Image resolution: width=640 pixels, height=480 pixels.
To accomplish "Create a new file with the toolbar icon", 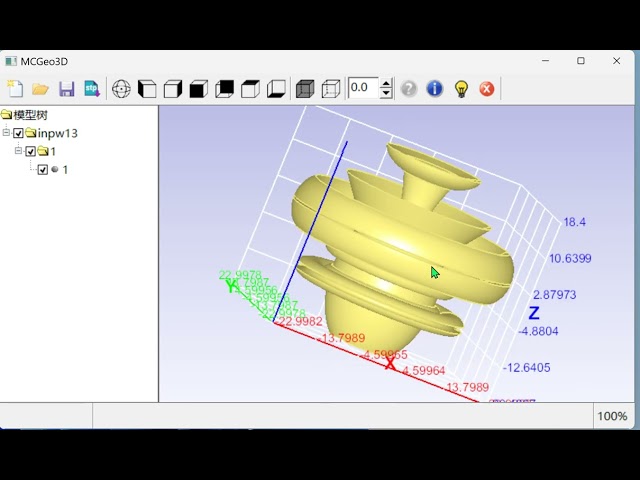I will 15,89.
